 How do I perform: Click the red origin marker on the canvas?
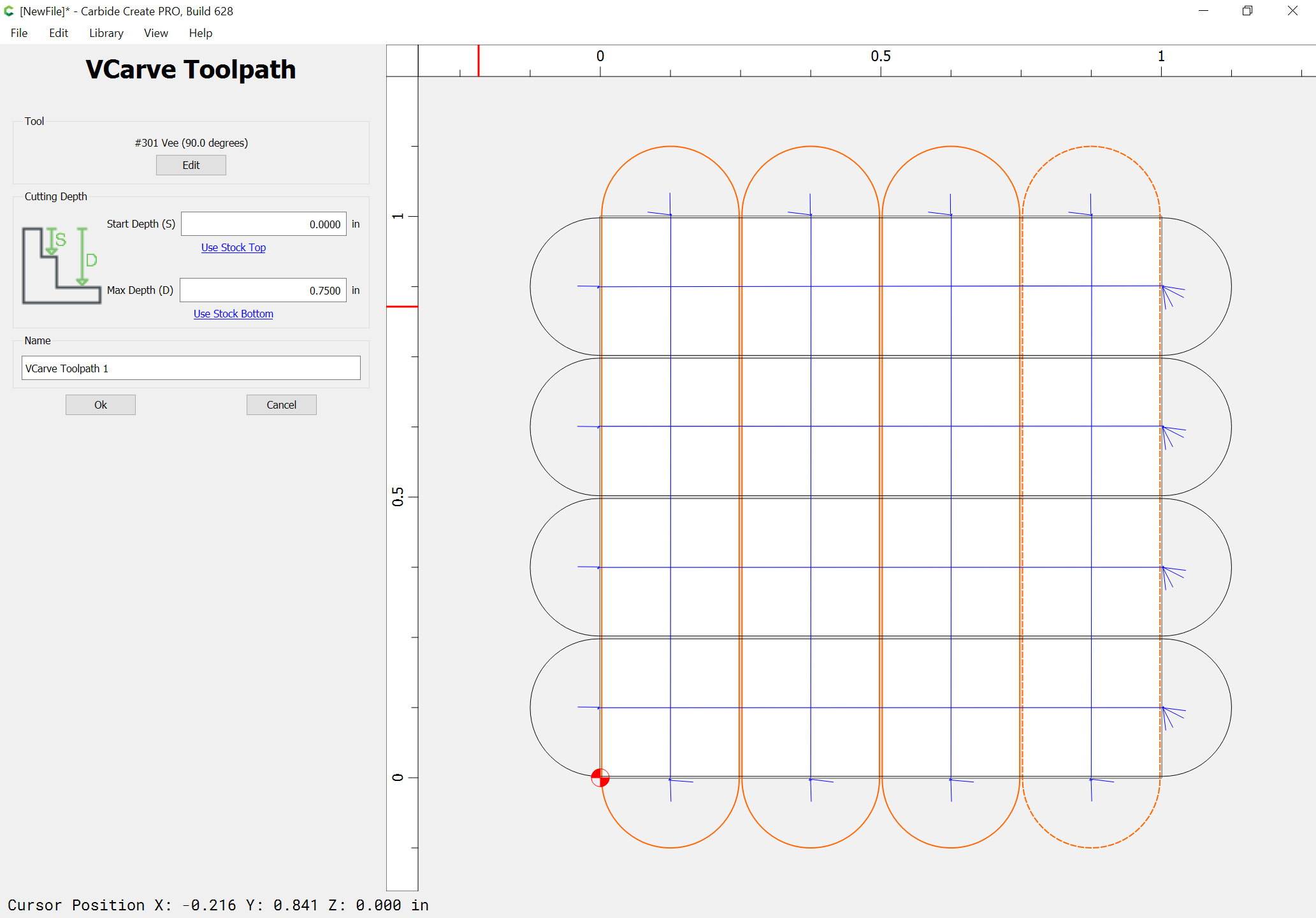coord(600,778)
